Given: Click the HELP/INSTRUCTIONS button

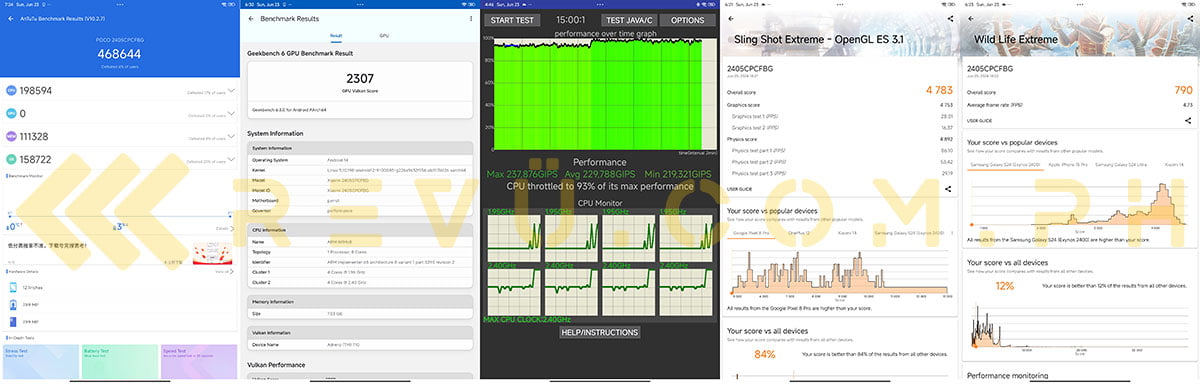Looking at the screenshot, I should 599,332.
